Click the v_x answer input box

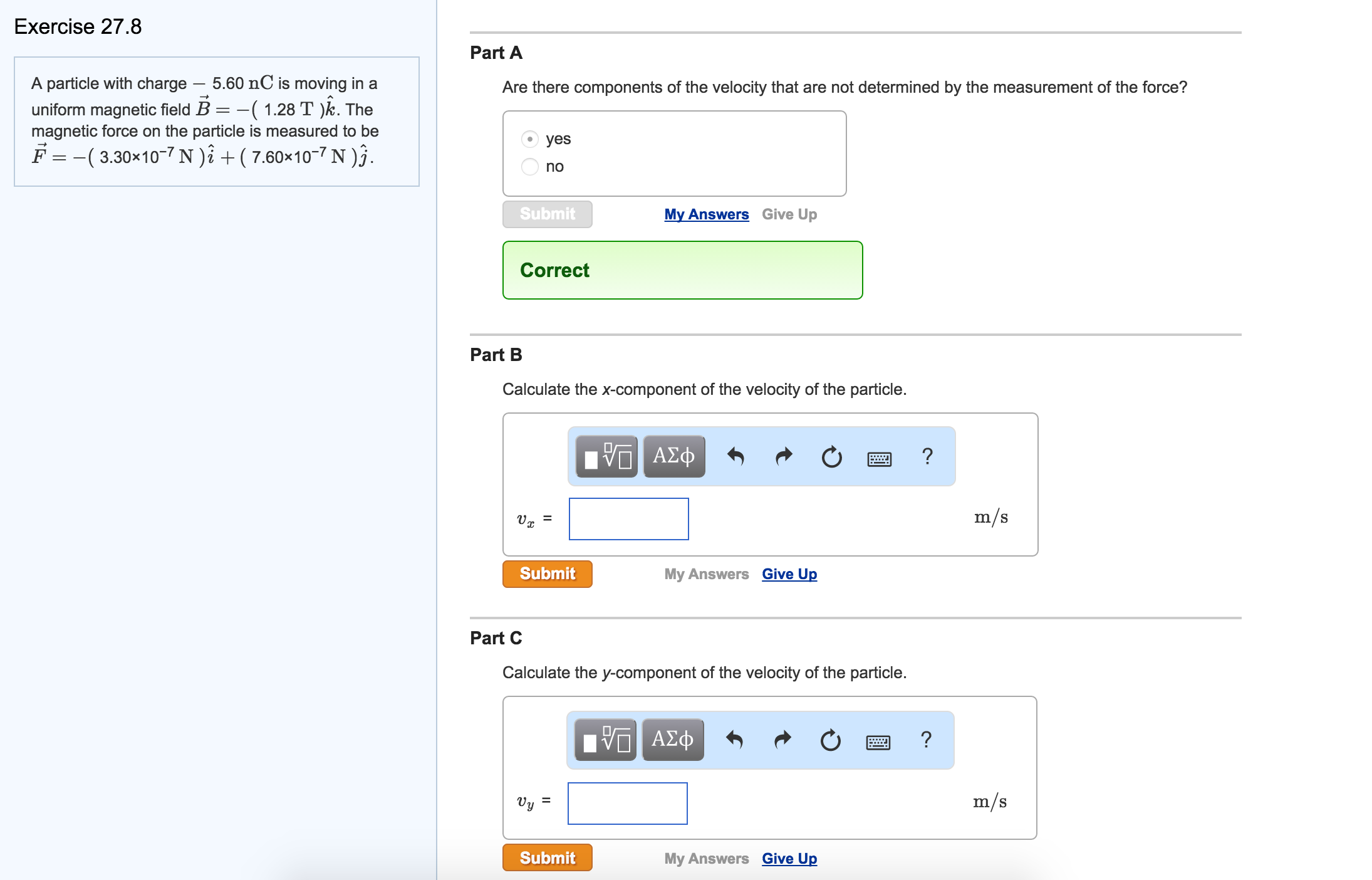(628, 519)
